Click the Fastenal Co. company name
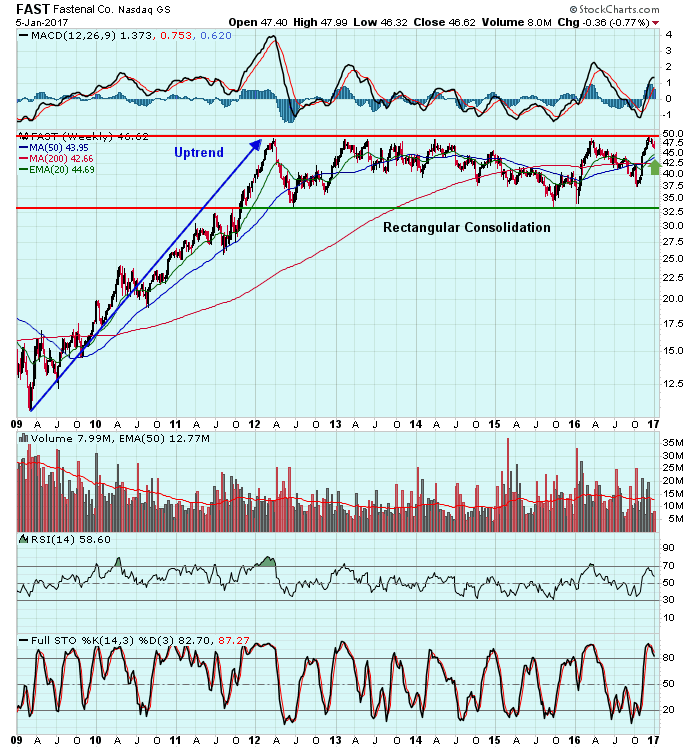The width and height of the screenshot is (700, 748). click(84, 10)
